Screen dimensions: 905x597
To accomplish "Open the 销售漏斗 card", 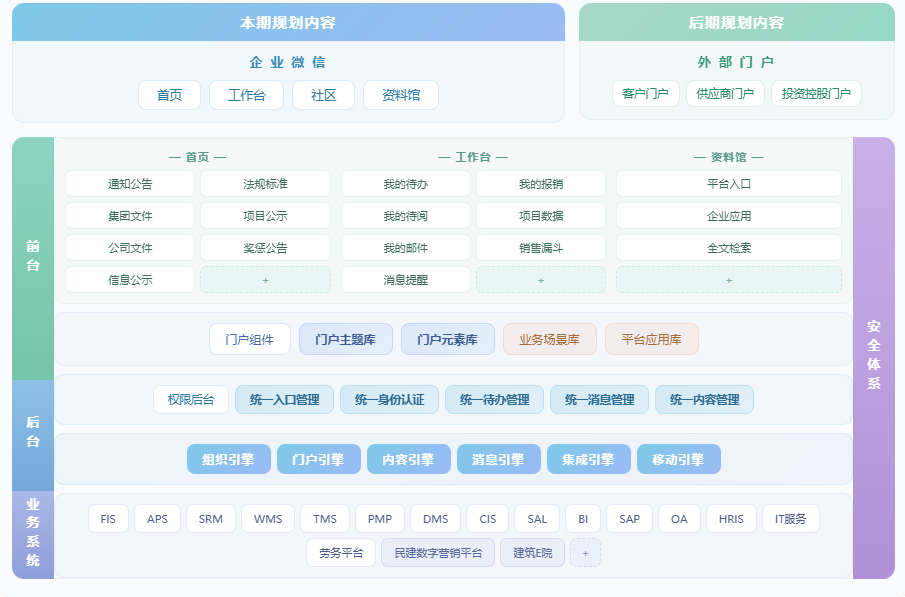I will (x=541, y=248).
